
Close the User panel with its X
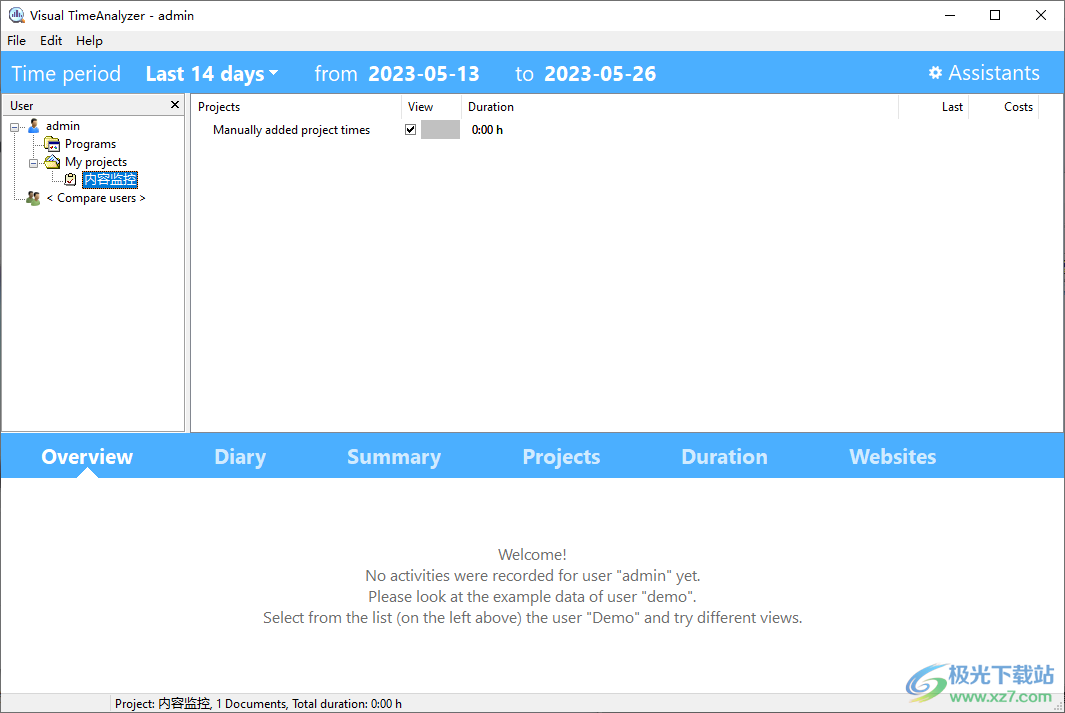[174, 104]
